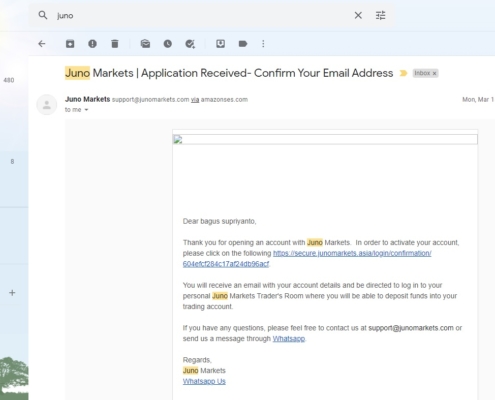Click the 'Whatsapp Us' signature link
Image resolution: width=495 pixels, height=400 pixels.
(204, 381)
